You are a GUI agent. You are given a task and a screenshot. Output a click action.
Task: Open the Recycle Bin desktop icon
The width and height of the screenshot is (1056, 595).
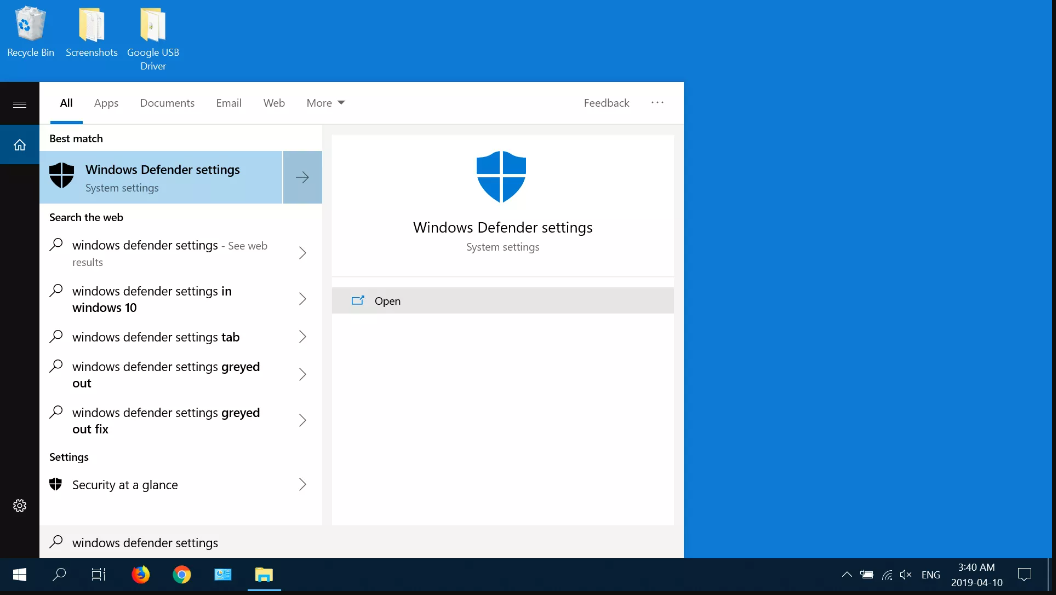(x=30, y=32)
